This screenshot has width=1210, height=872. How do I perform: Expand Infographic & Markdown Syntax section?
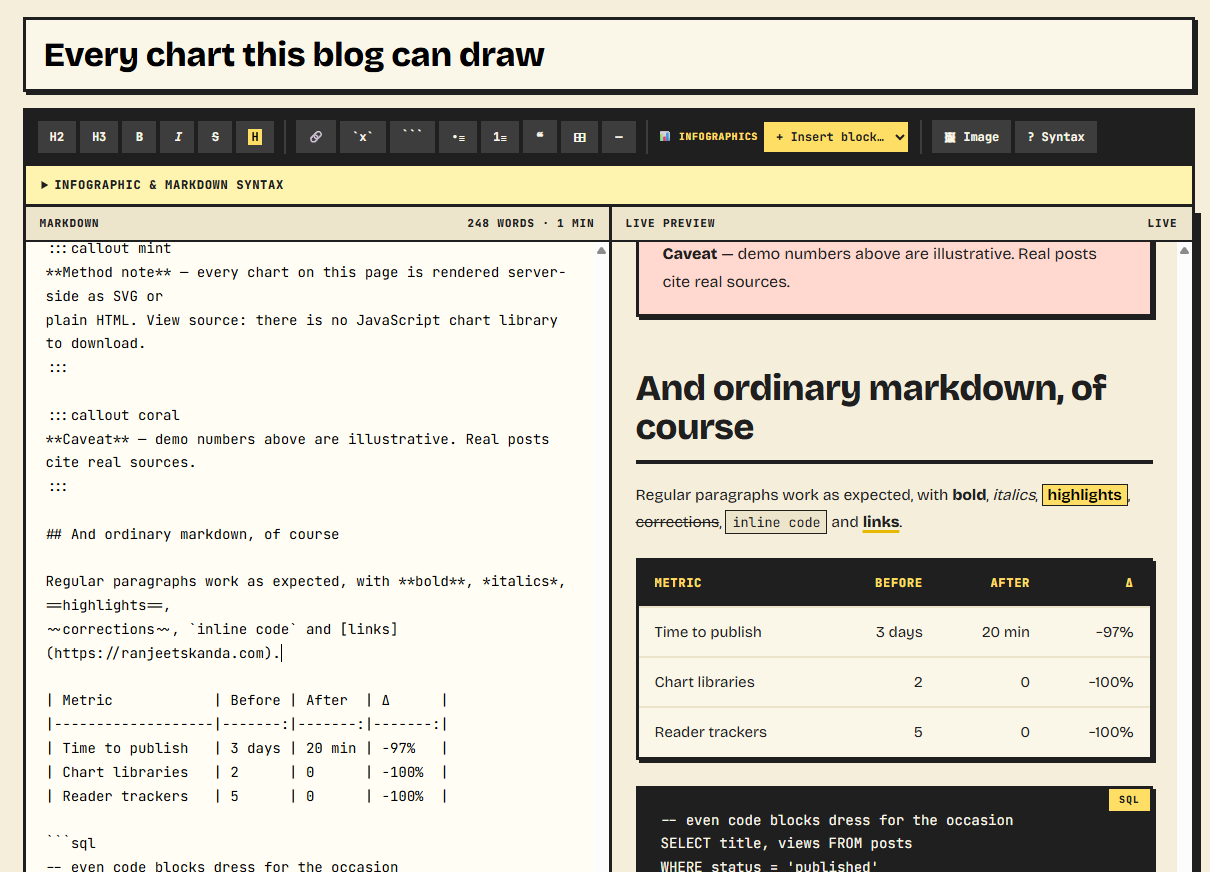(609, 185)
